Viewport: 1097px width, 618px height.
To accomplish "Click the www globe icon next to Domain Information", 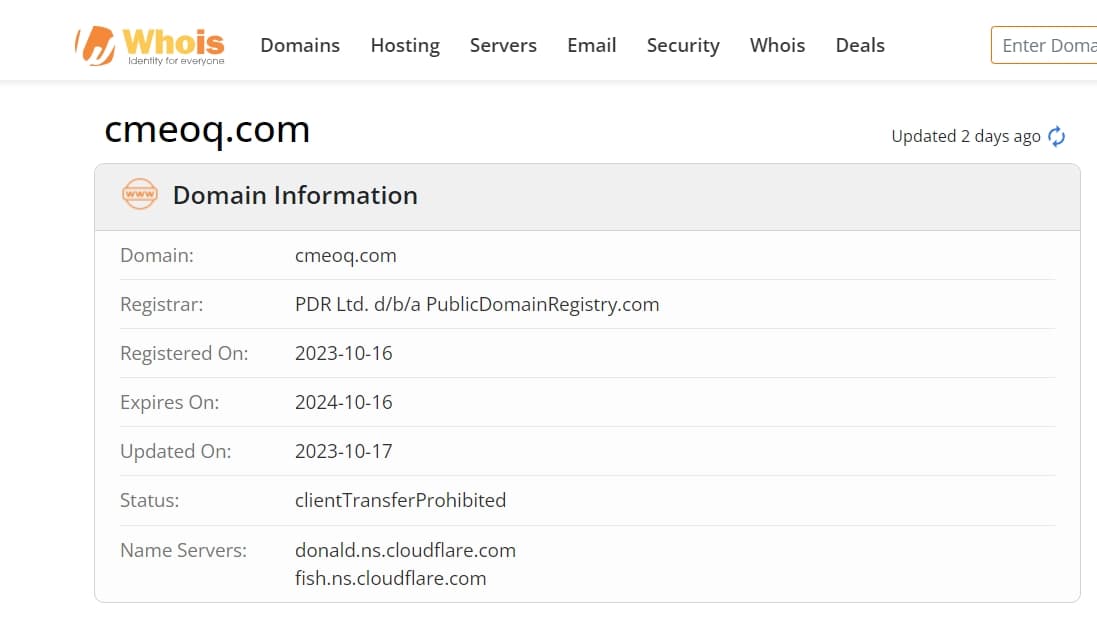I will (x=140, y=195).
